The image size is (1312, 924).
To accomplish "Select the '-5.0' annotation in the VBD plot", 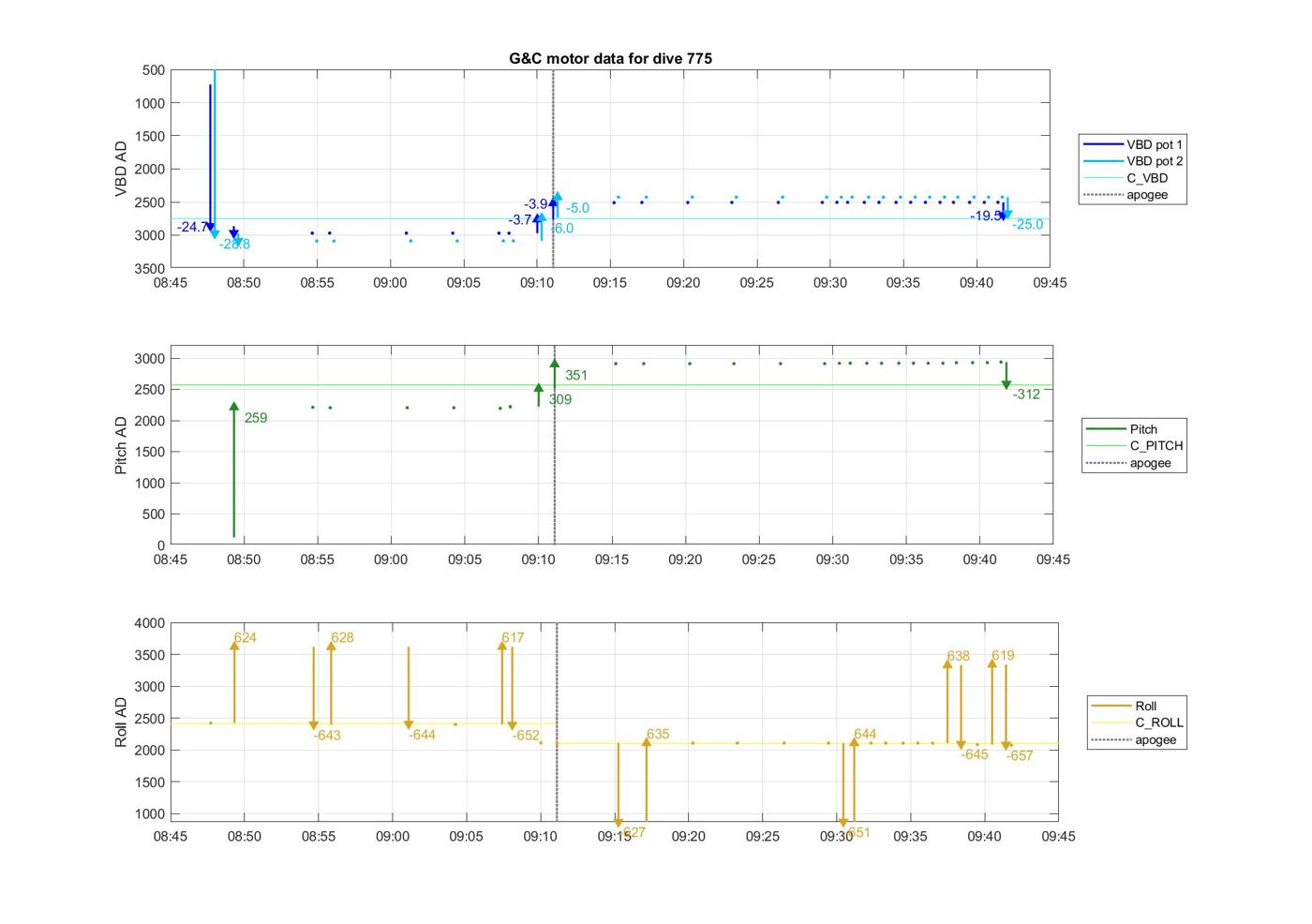I will 577,208.
